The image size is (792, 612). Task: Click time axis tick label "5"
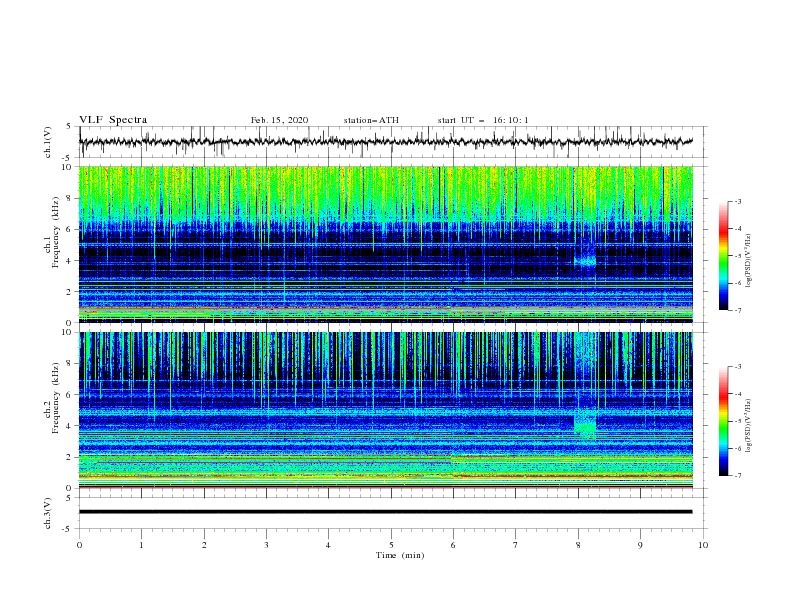point(391,545)
